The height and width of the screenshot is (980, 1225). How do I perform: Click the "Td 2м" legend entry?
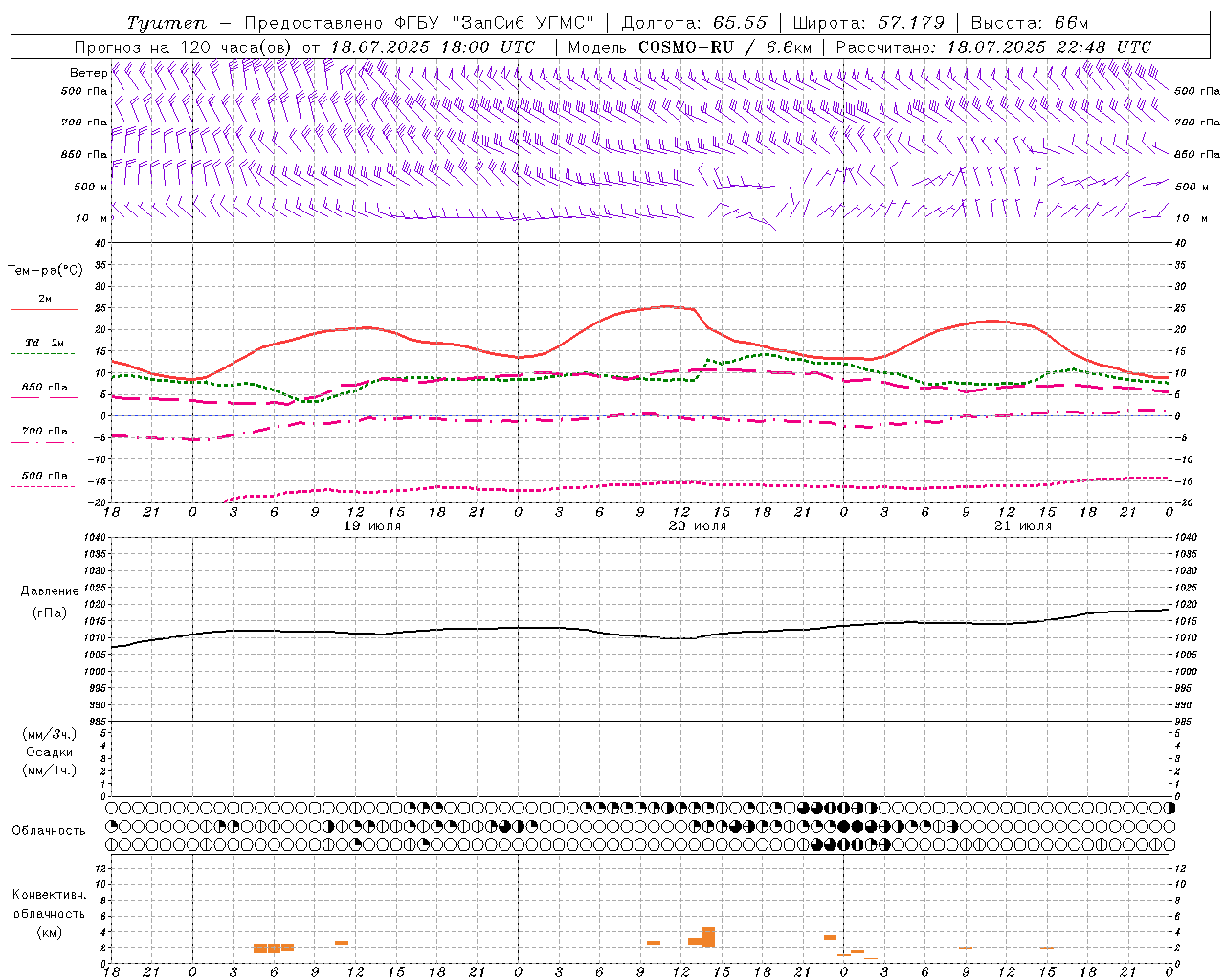click(44, 343)
